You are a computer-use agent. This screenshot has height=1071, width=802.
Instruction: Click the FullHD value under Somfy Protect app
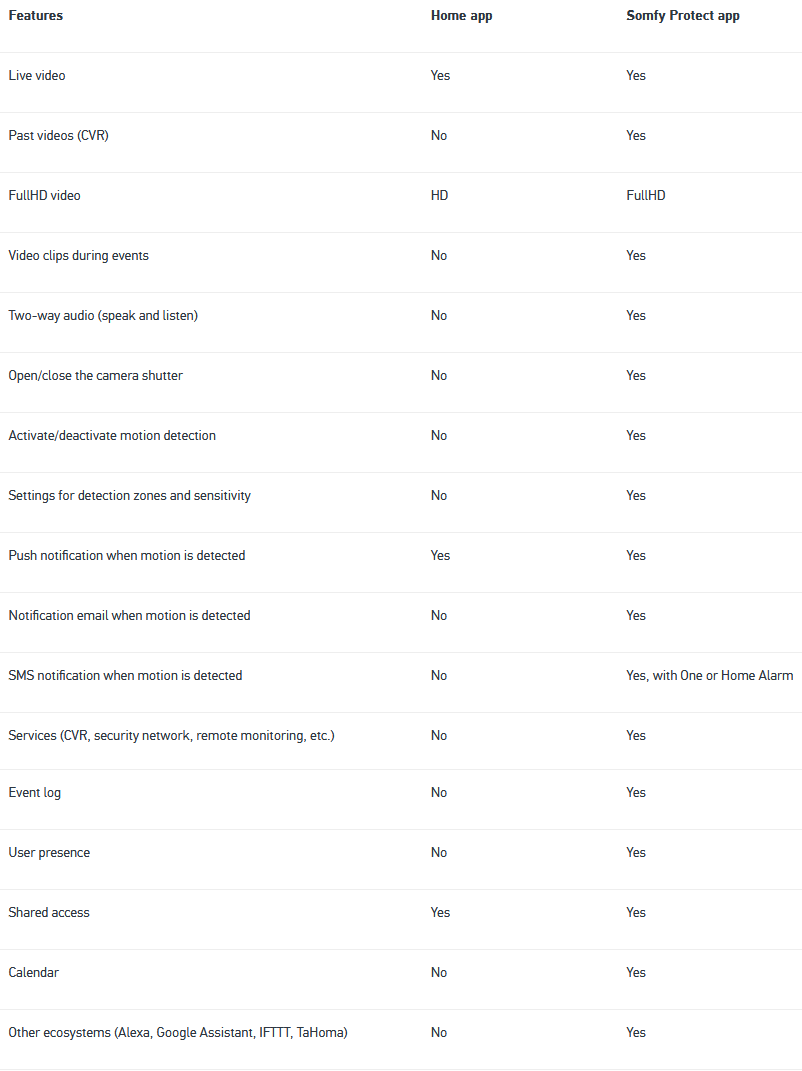(646, 196)
